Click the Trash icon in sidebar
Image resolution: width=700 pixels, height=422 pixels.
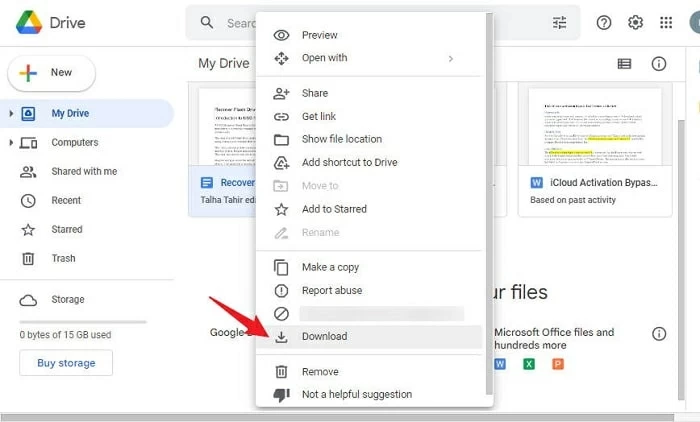29,258
